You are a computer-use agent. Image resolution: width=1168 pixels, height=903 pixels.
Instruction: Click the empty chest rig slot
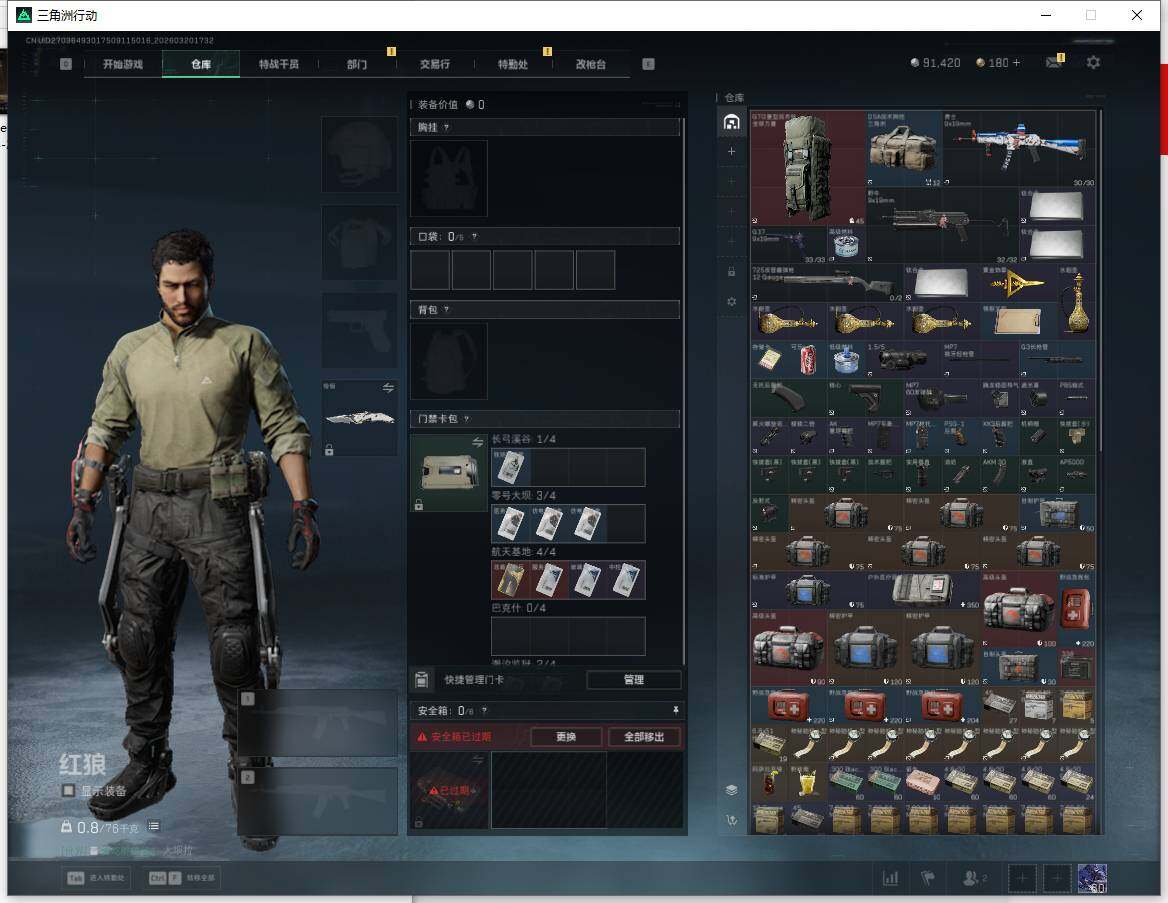coord(449,179)
